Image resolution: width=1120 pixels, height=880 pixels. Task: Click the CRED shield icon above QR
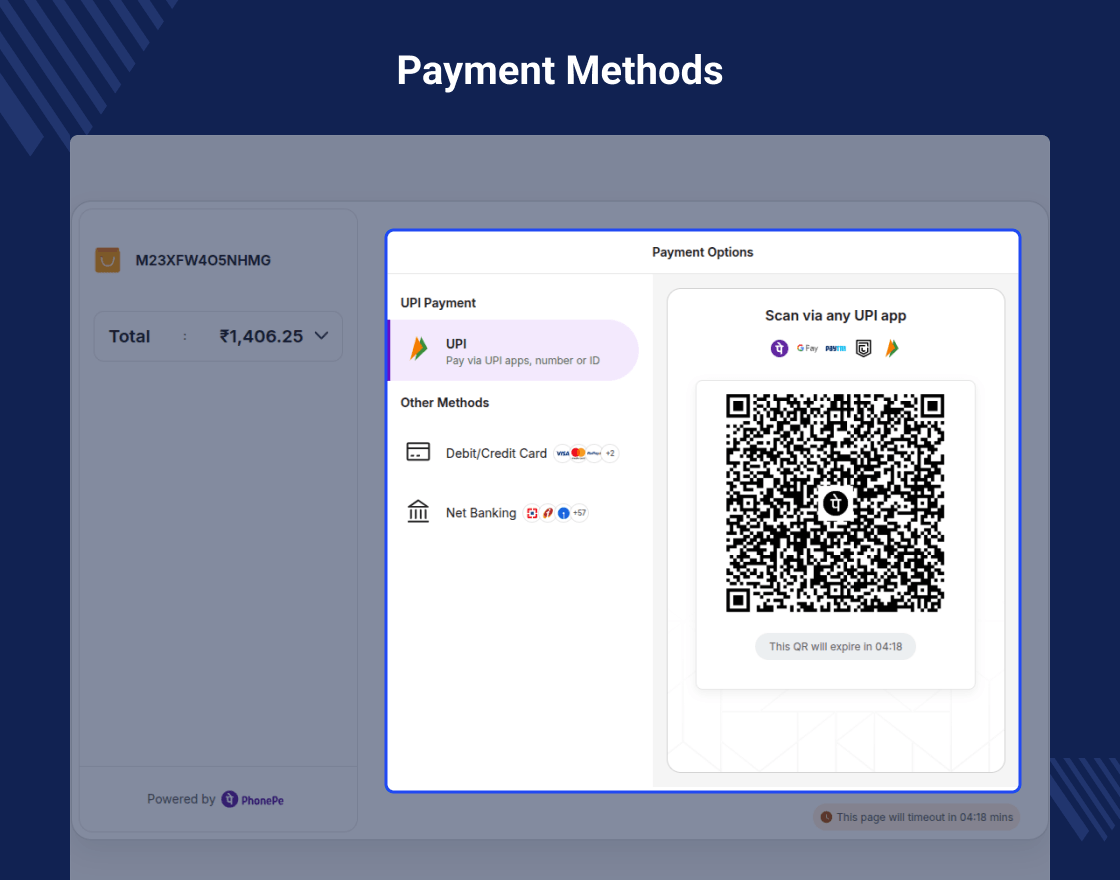[x=864, y=348]
